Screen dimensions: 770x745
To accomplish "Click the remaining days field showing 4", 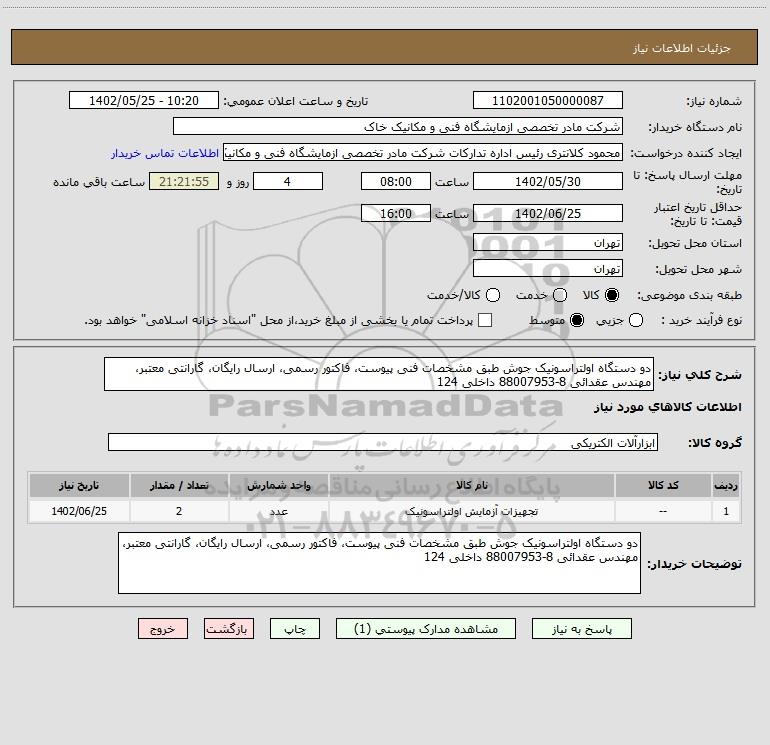I will click(288, 181).
